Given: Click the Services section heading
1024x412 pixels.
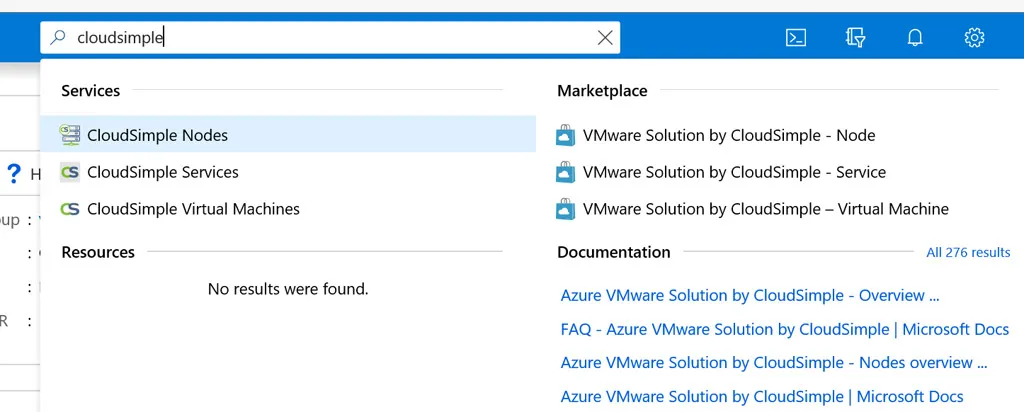Looking at the screenshot, I should click(x=91, y=91).
